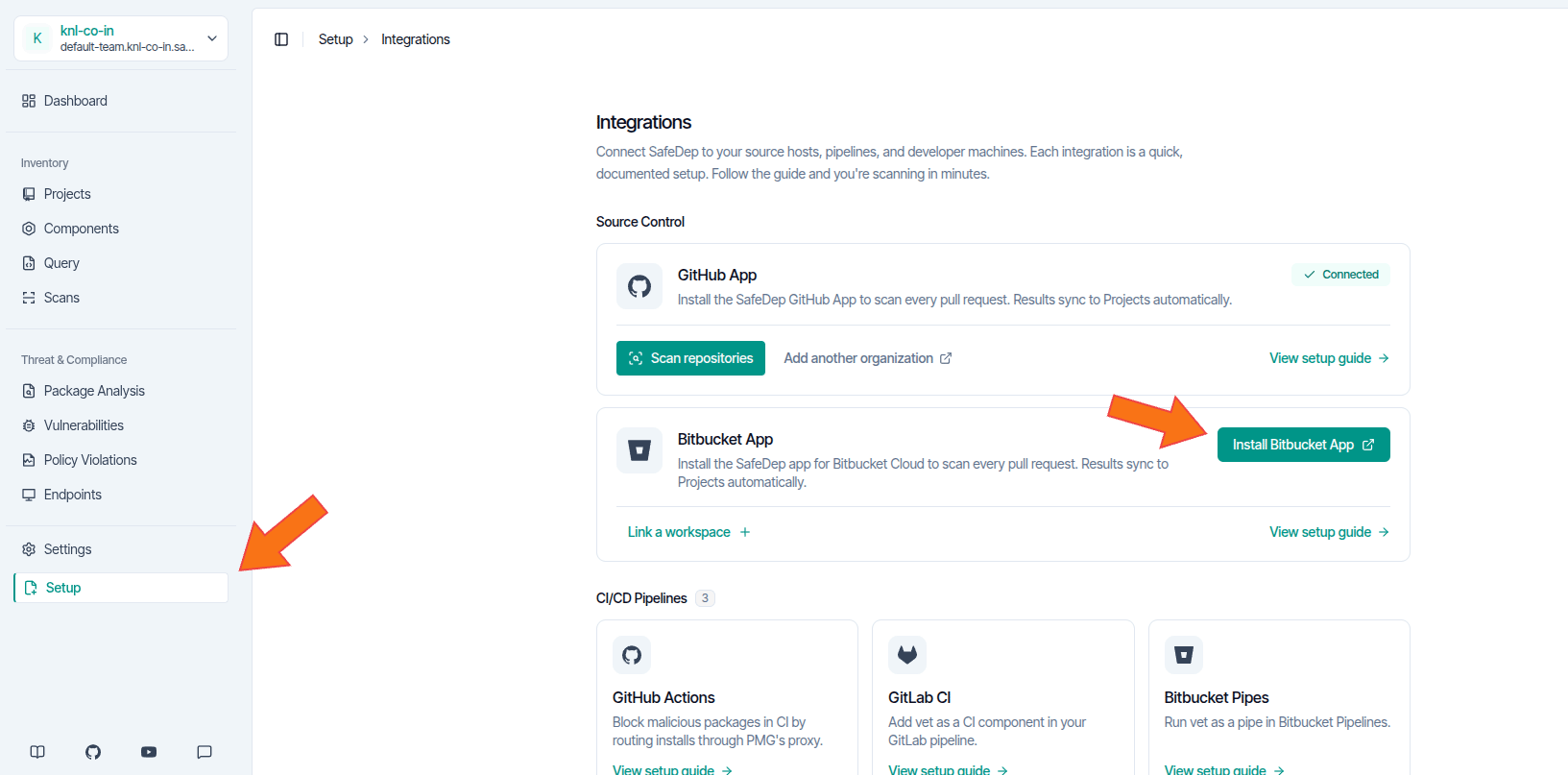Click the Setup breadcrumb

(336, 39)
